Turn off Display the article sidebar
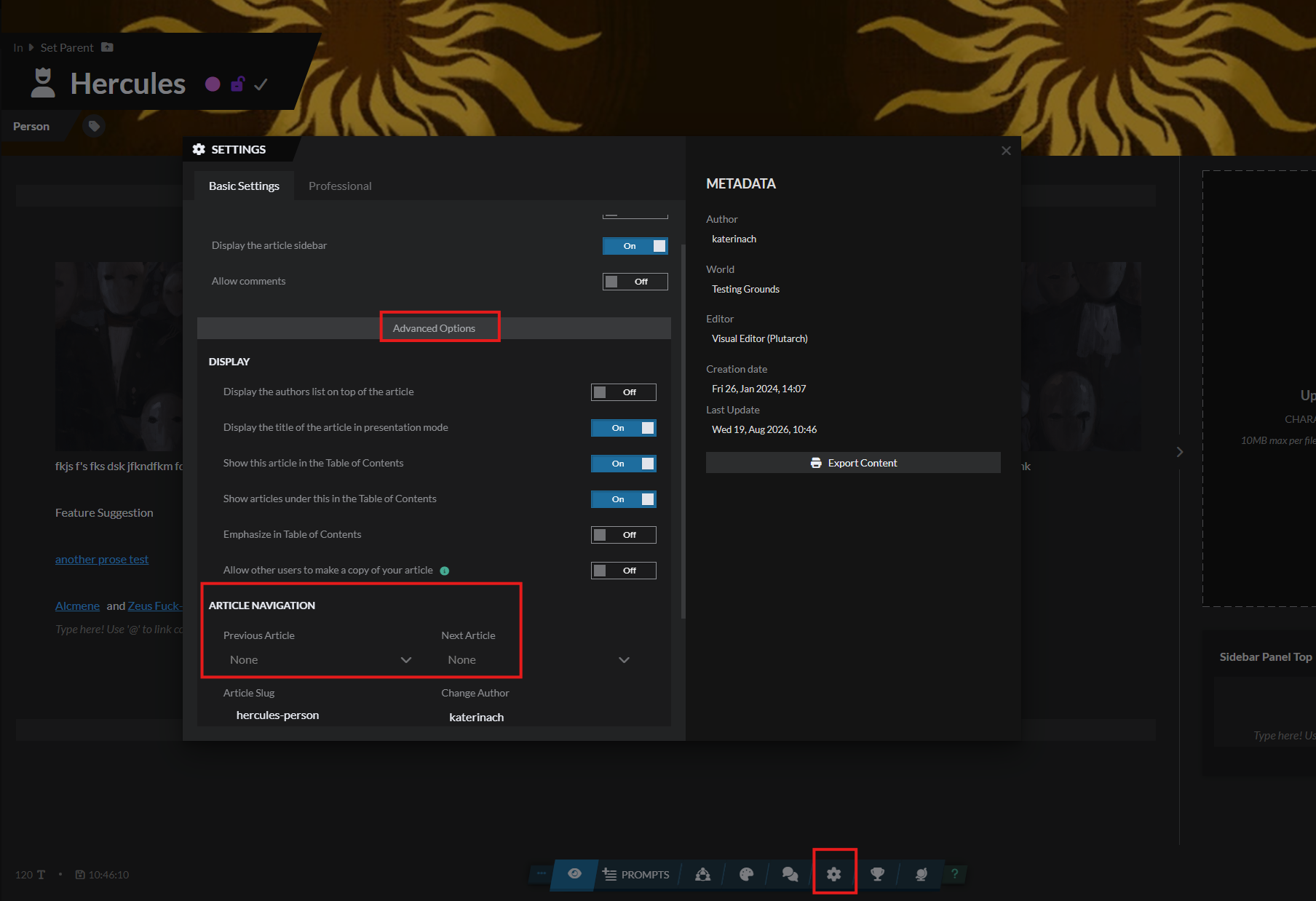 point(635,246)
